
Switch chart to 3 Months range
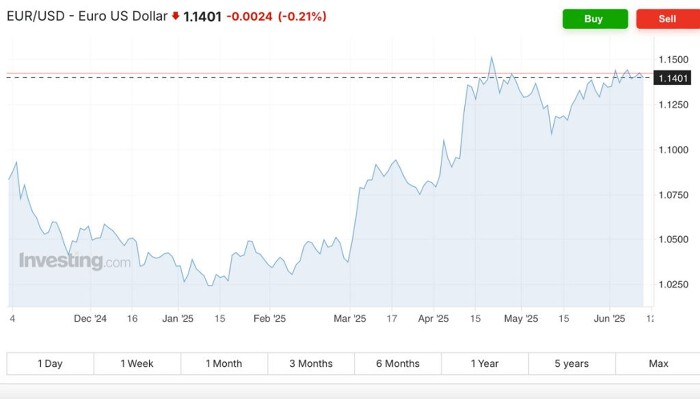coord(311,364)
